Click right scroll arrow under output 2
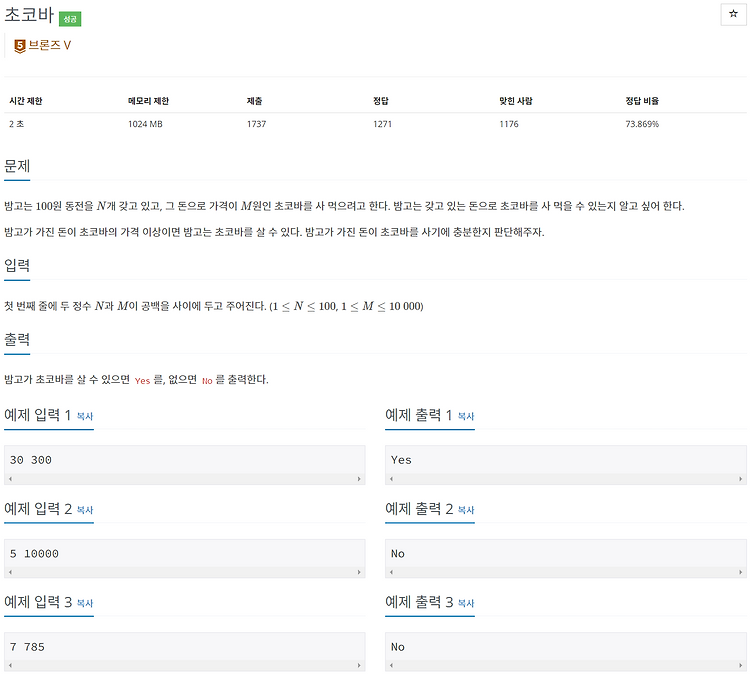Viewport: 750px width, 674px height. coord(740,572)
